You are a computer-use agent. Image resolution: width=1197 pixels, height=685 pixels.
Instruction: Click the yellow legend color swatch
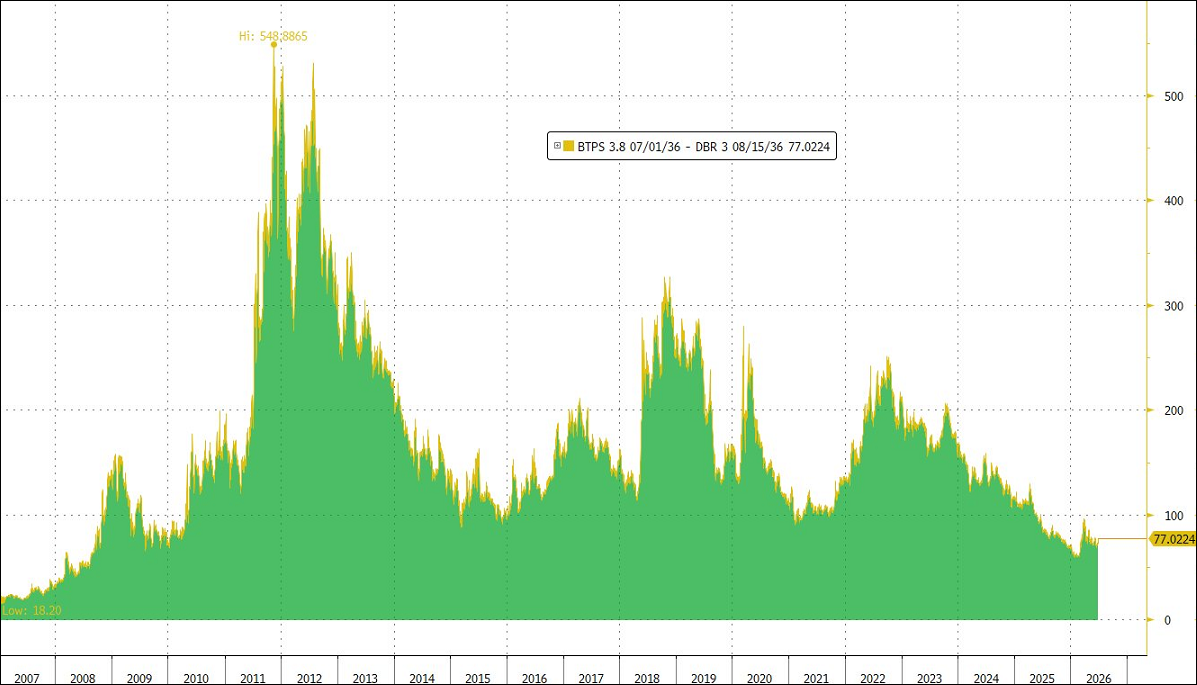point(569,146)
